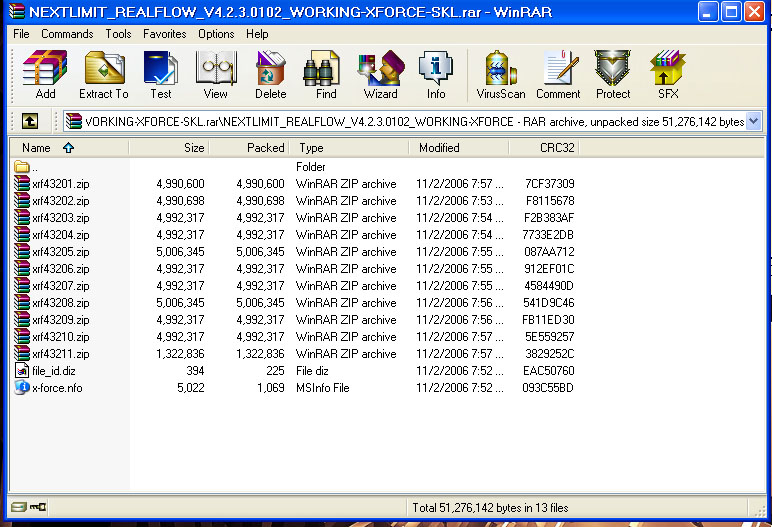Sort by the Modified column header
772x527 pixels.
click(459, 148)
